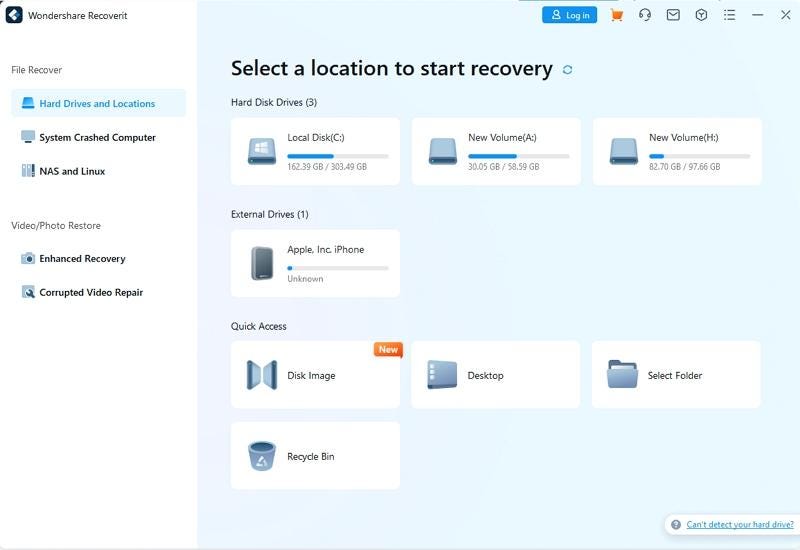
Task: Open the list menu icon in title bar
Action: [730, 15]
